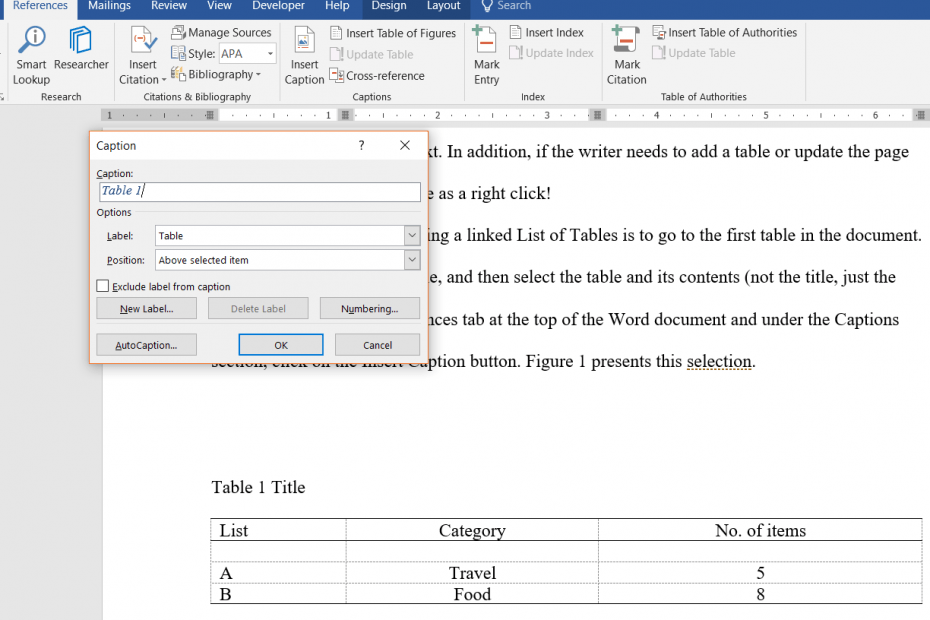Confirm the caption with OK
This screenshot has height=620, width=930.
[x=280, y=344]
